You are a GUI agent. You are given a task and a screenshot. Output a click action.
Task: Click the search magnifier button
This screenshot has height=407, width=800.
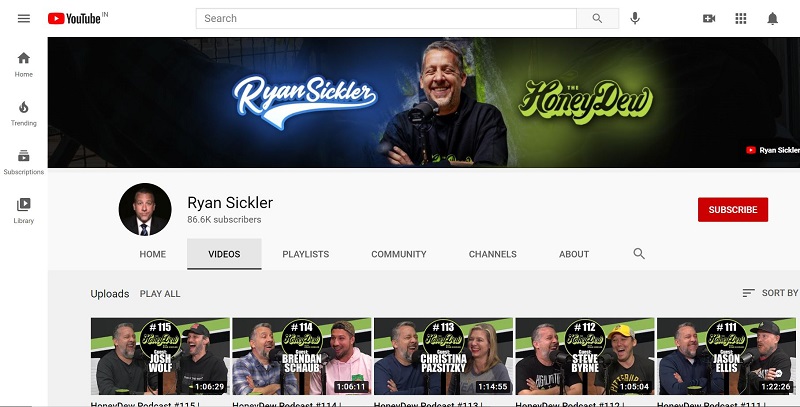point(597,18)
